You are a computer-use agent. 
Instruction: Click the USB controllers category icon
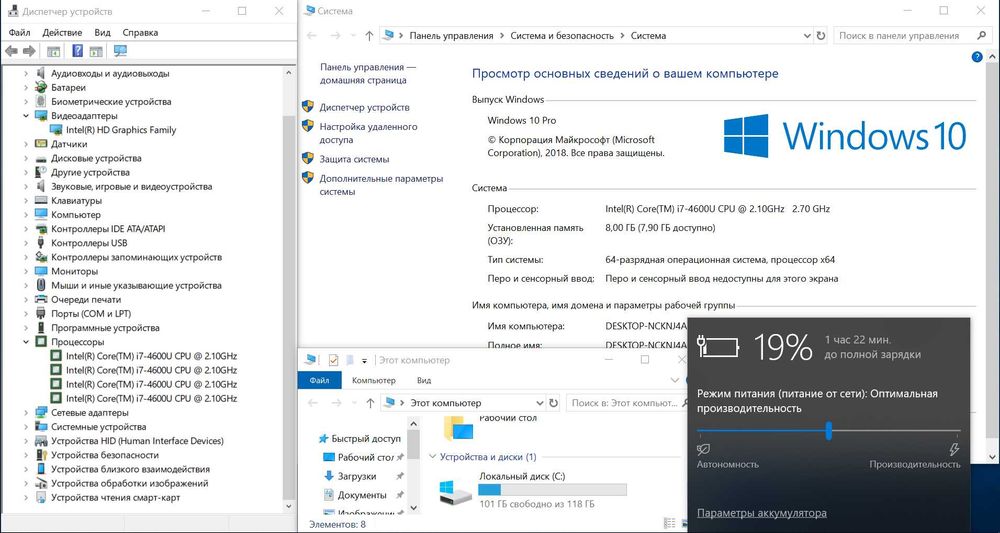pyautogui.click(x=41, y=243)
